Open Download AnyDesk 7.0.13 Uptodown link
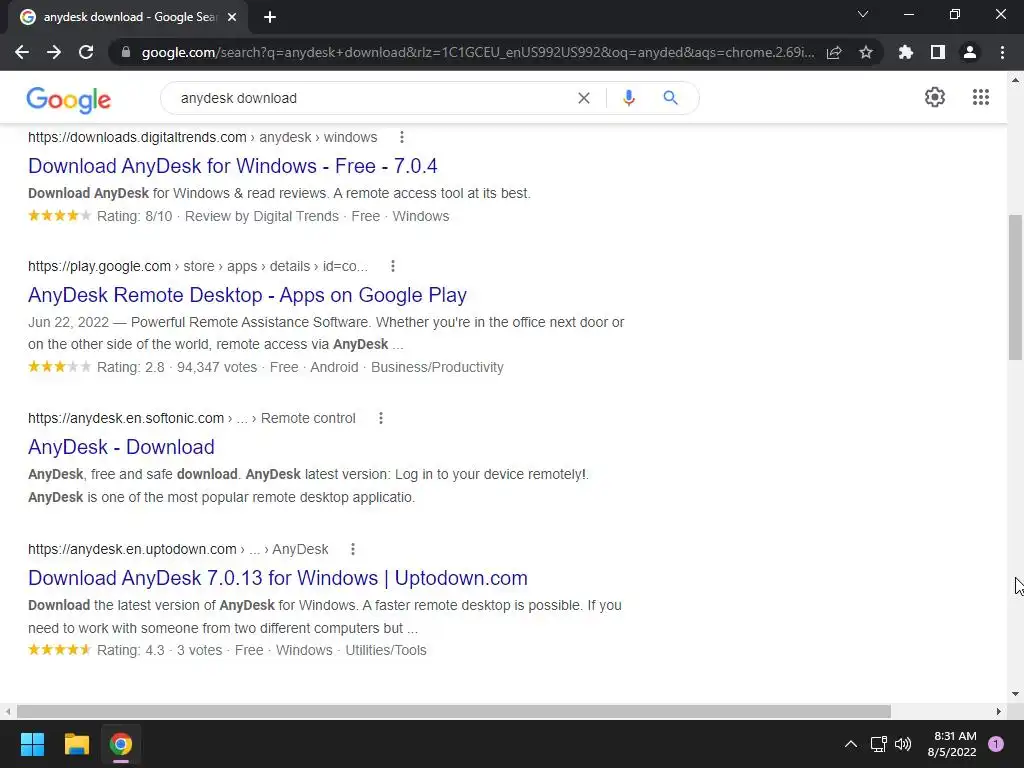This screenshot has height=768, width=1024. tap(278, 578)
